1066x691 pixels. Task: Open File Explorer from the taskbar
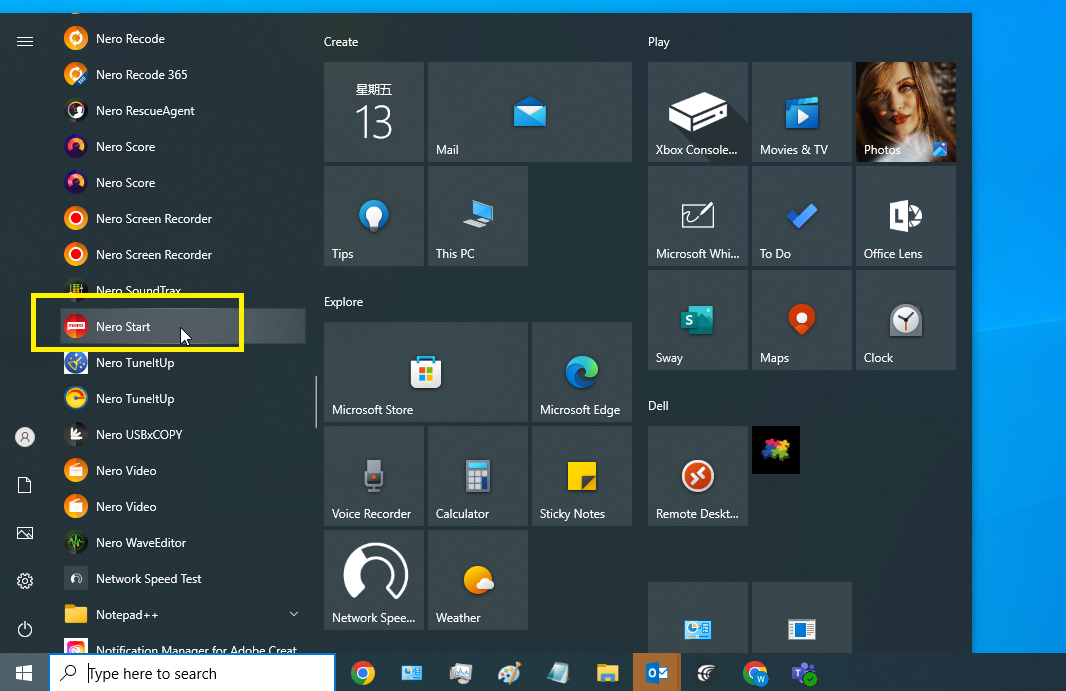[x=607, y=673]
